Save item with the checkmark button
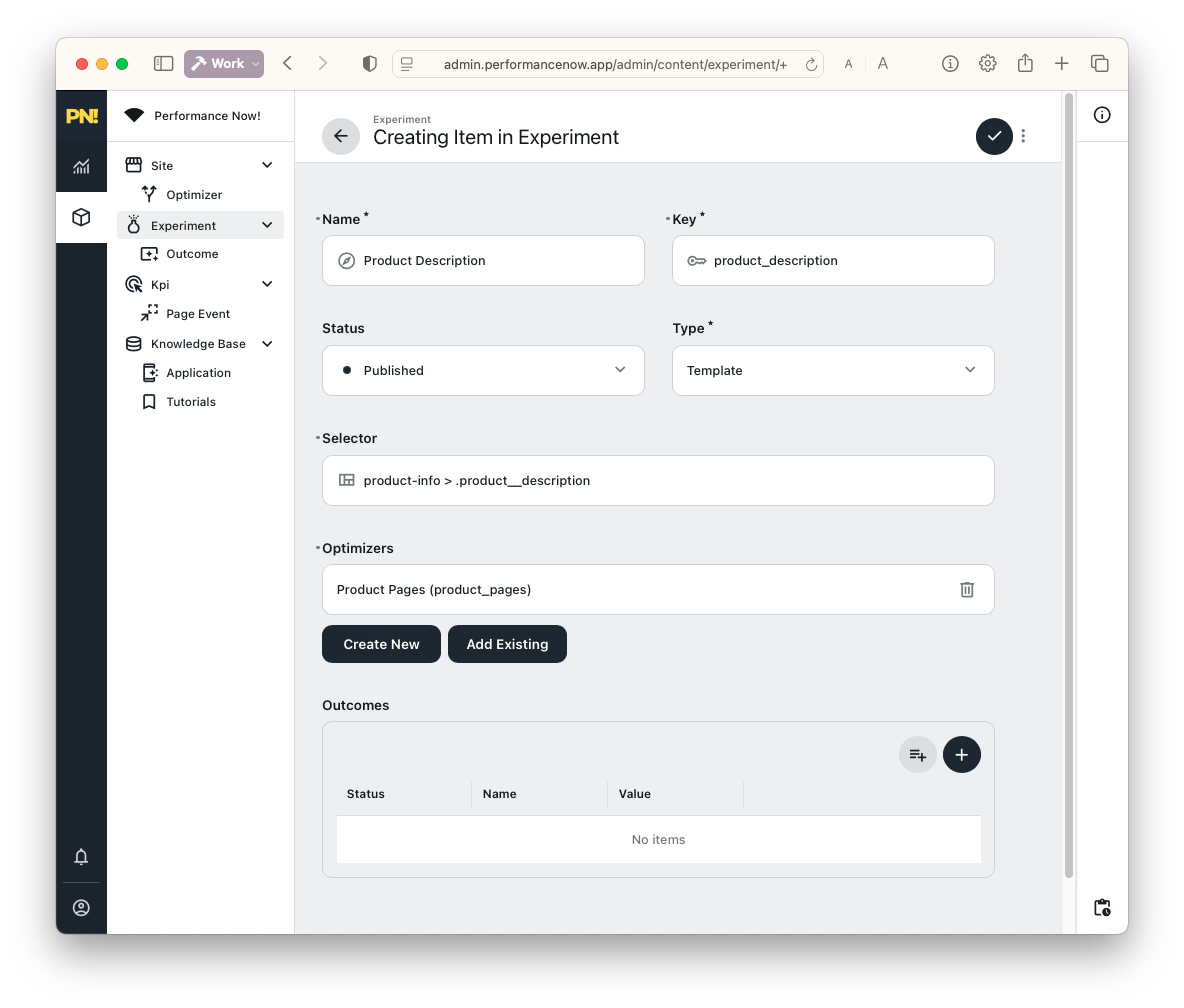Screen dimensions: 1184x1008 click(994, 136)
